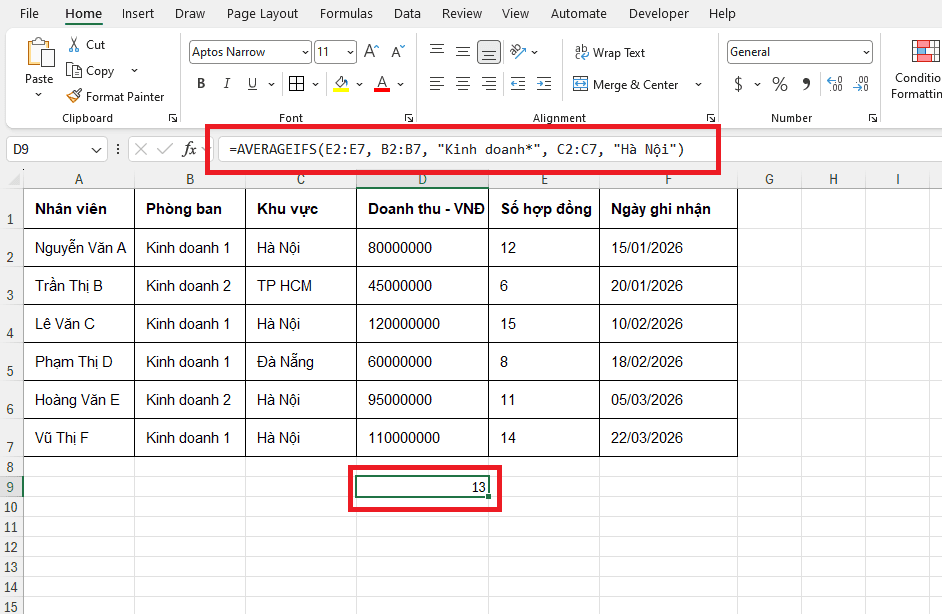Screen dimensions: 942x614
Task: Apply the yellow Fill Color swatch
Action: 341,84
